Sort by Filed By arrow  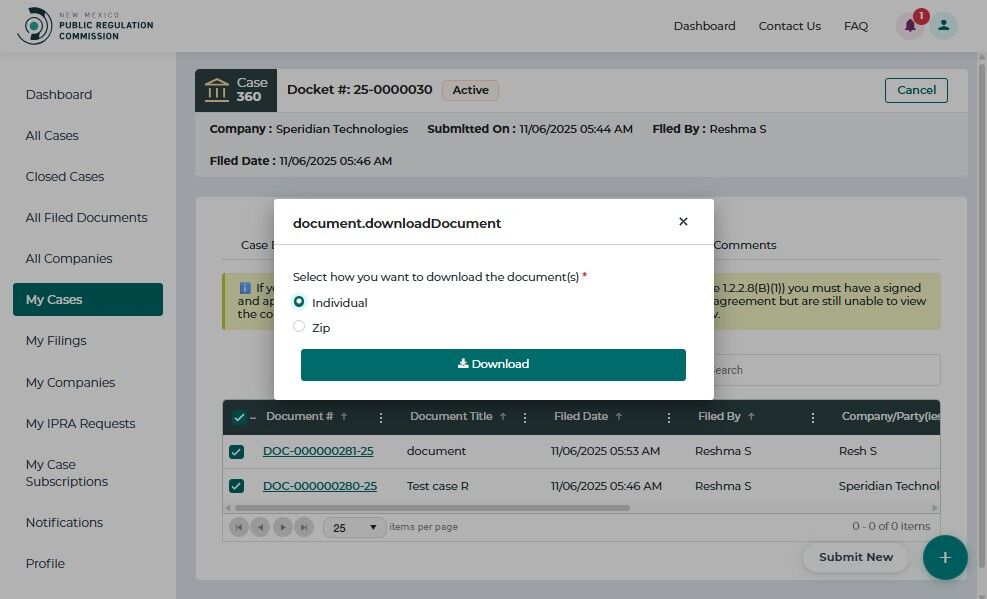[751, 417]
